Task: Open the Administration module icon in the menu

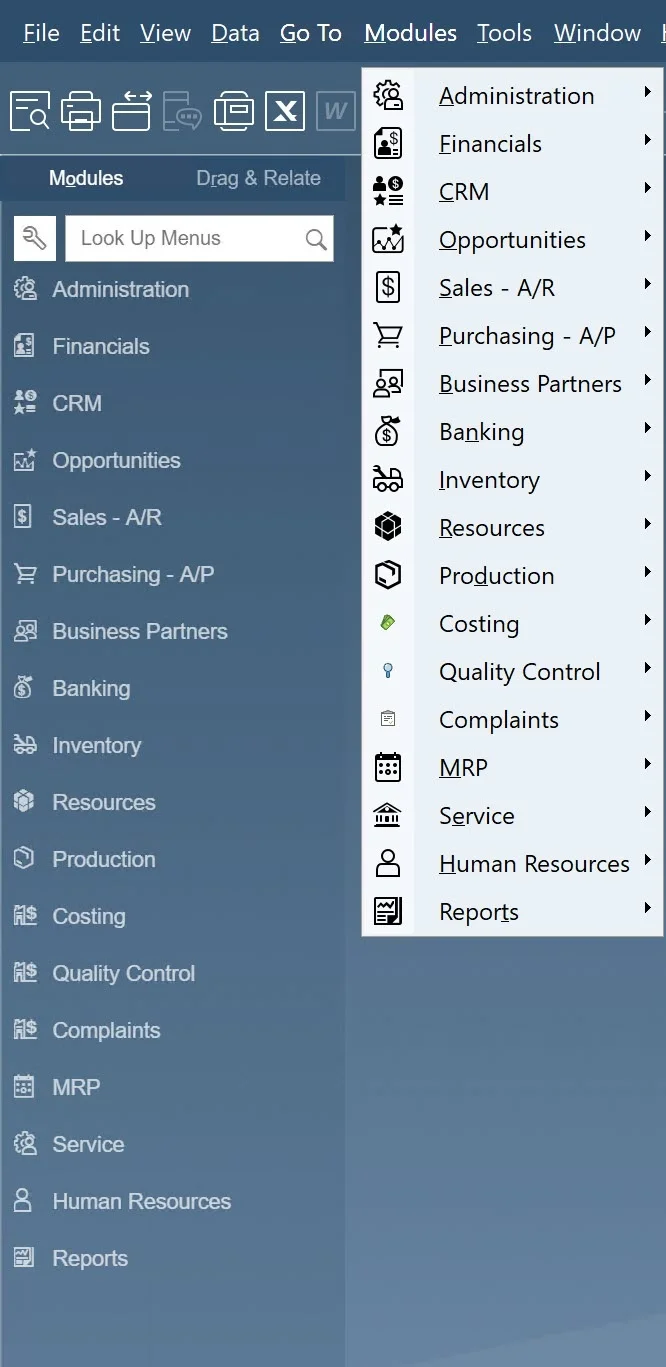Action: click(x=387, y=94)
